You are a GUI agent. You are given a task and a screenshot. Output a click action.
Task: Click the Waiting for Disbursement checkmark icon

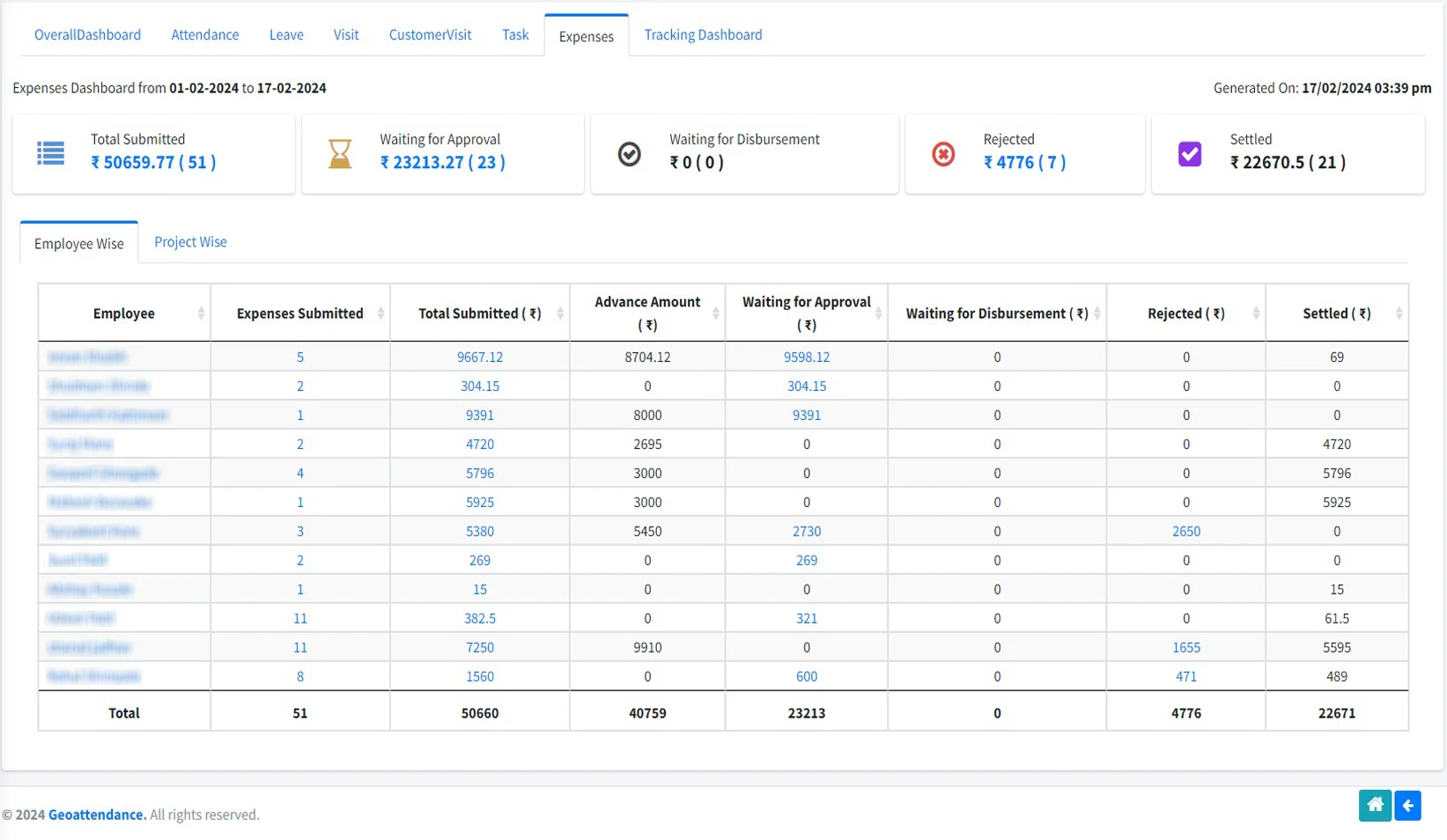[629, 154]
